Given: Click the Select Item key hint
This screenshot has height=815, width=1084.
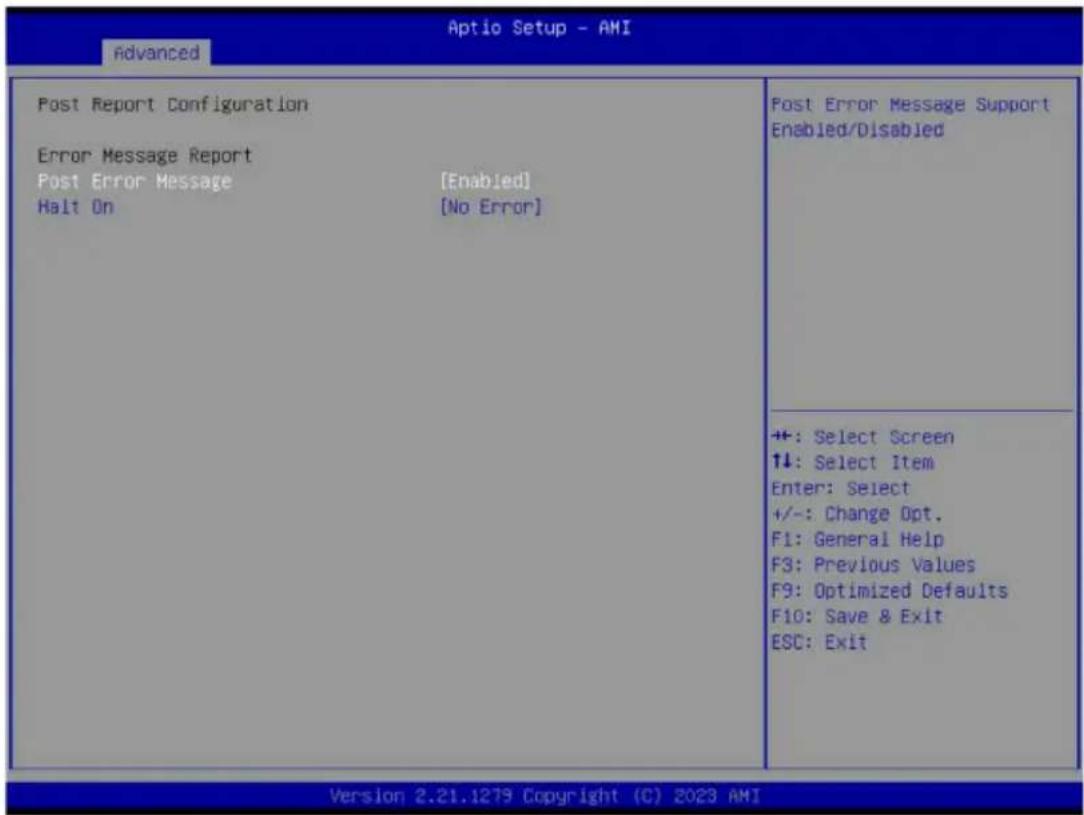Looking at the screenshot, I should (852, 462).
